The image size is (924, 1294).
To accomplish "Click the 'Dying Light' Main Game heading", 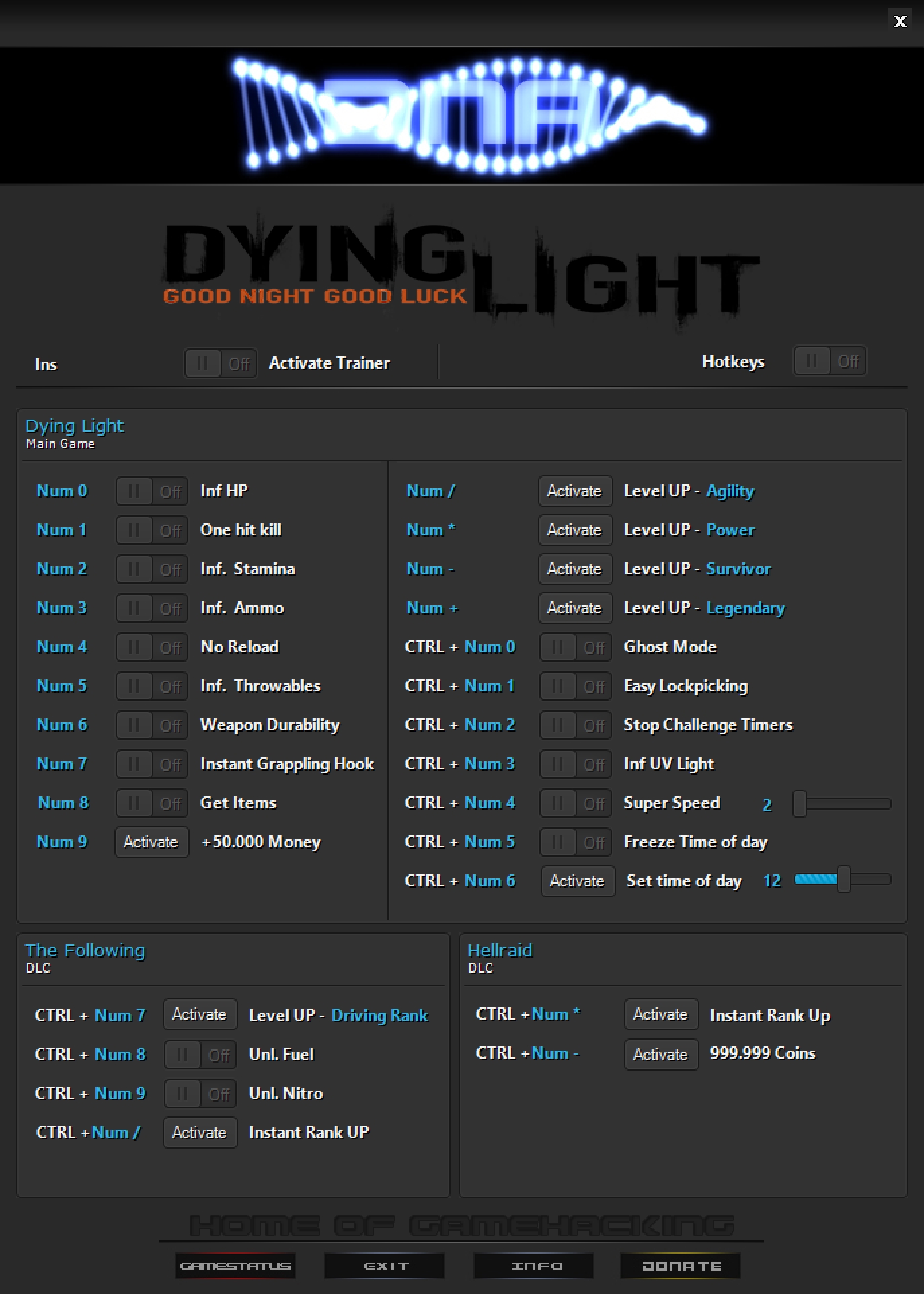I will pyautogui.click(x=75, y=426).
